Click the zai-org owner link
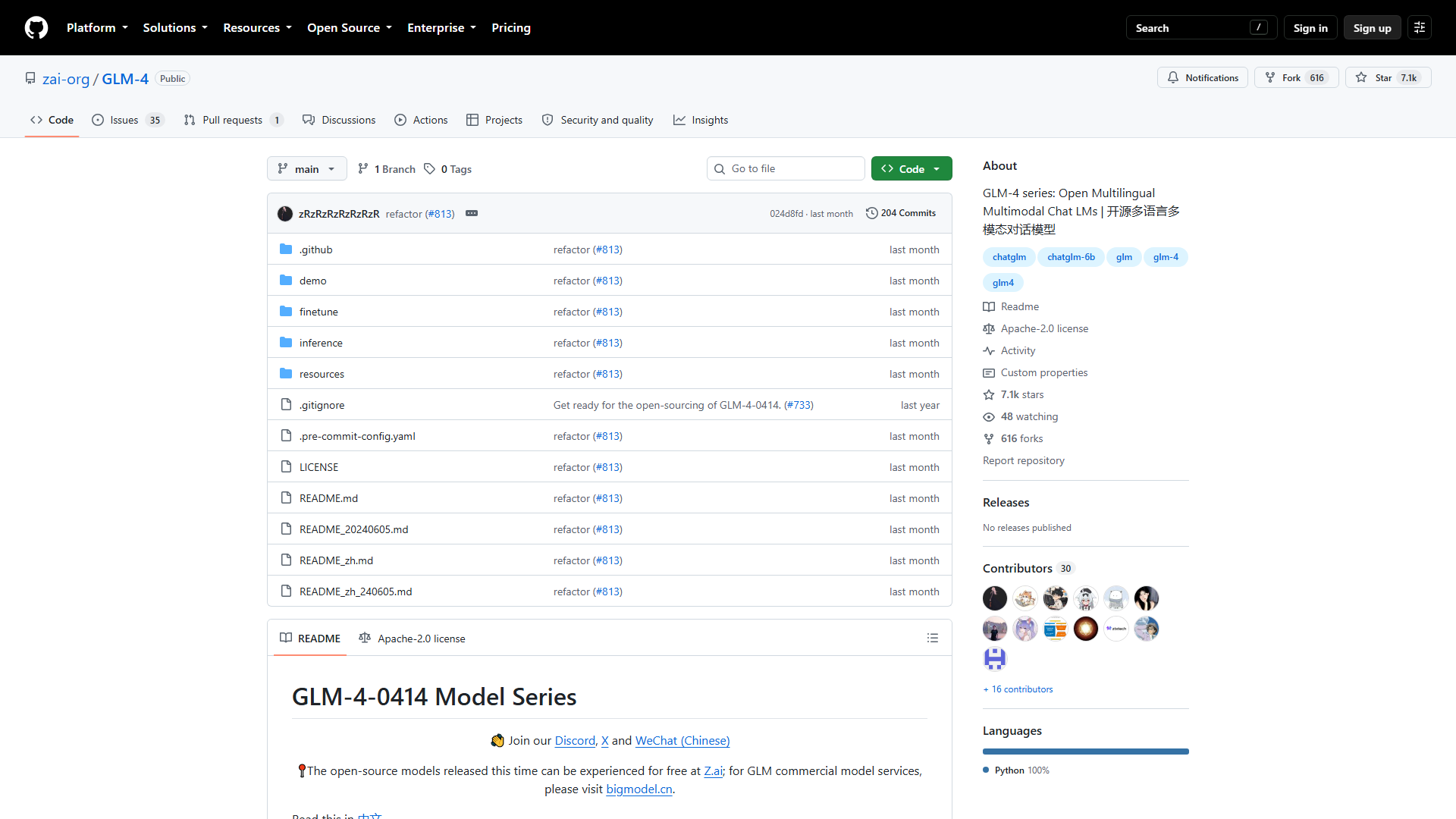The height and width of the screenshot is (819, 1456). [x=66, y=79]
